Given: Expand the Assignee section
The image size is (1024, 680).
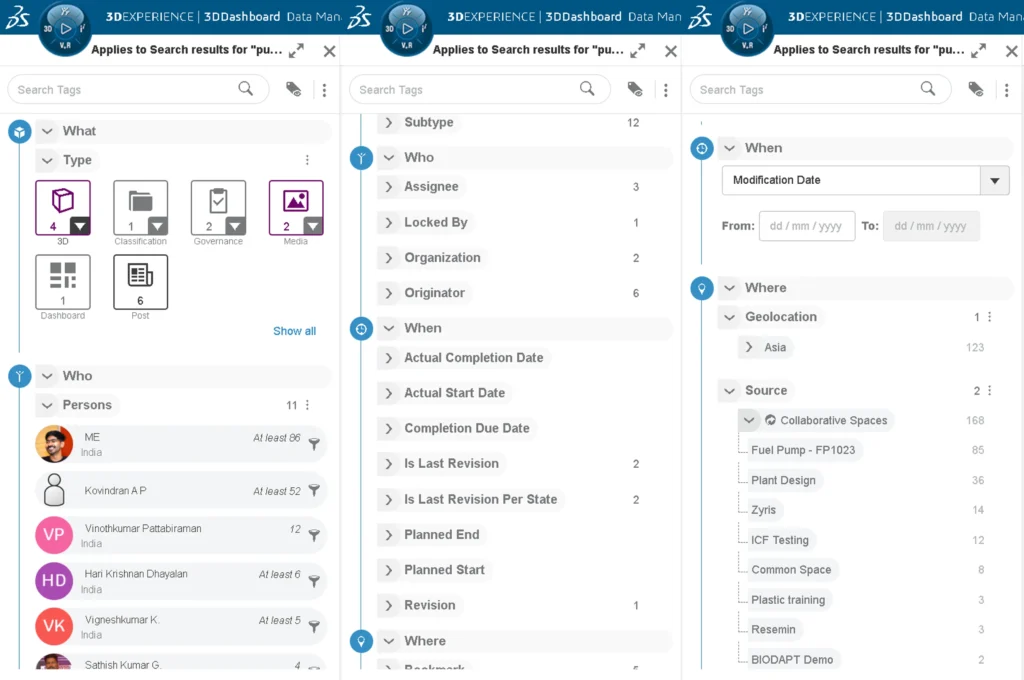Looking at the screenshot, I should (389, 187).
